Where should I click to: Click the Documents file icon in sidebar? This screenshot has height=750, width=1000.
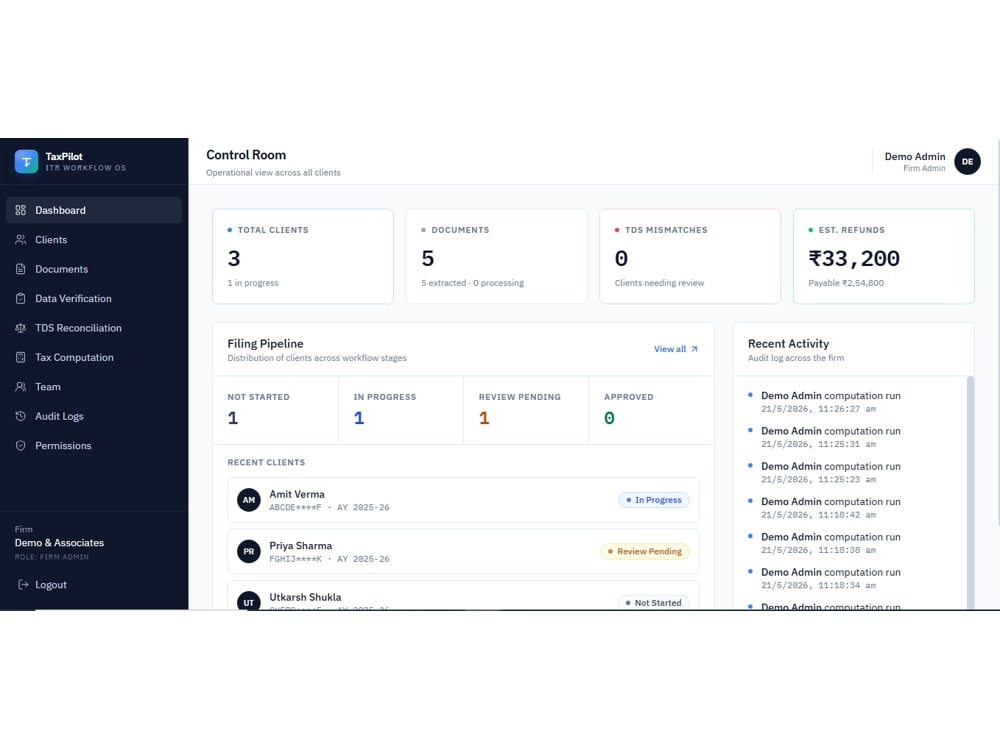point(20,268)
